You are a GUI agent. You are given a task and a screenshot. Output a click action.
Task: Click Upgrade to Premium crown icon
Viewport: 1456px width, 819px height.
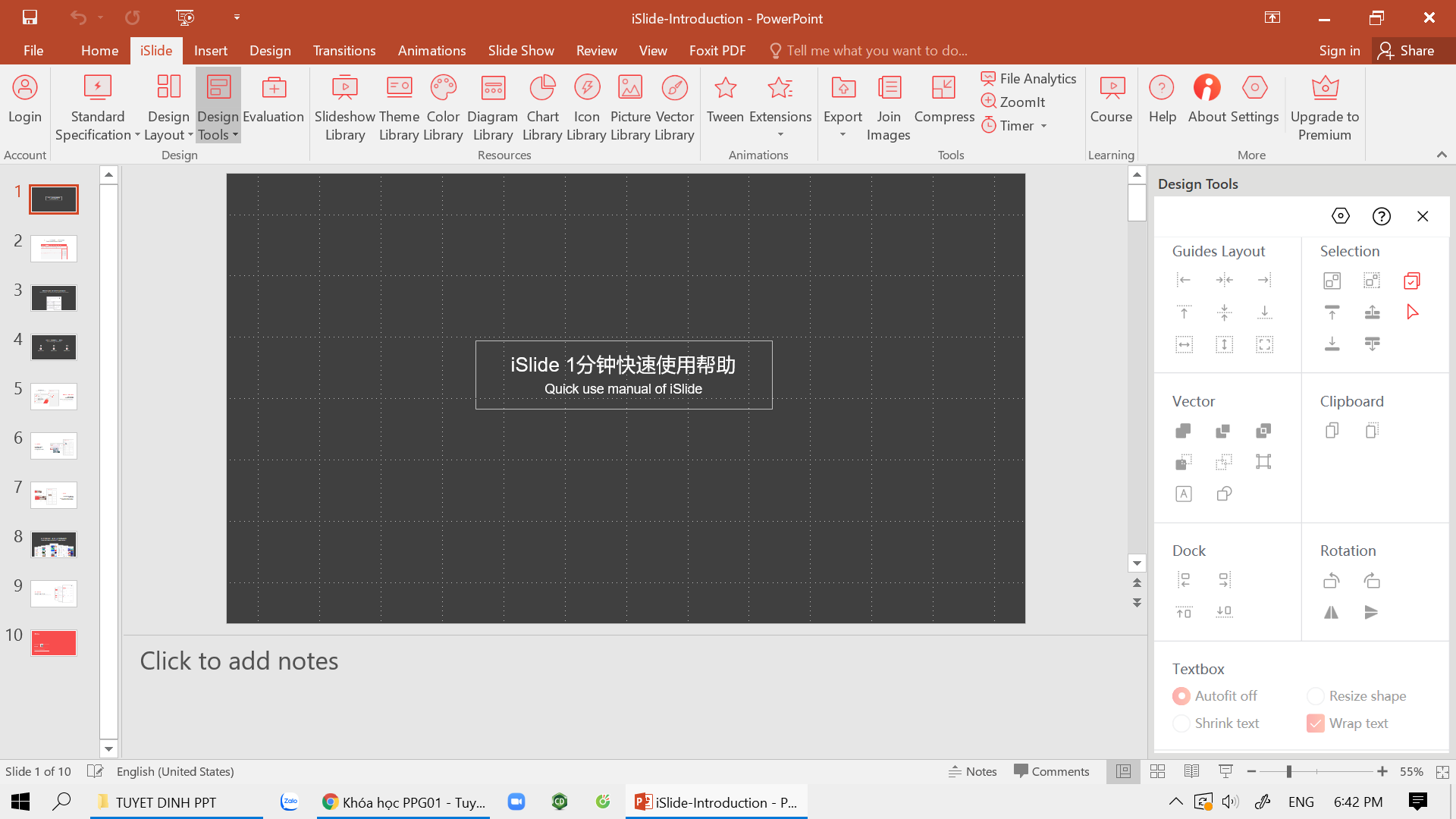click(x=1325, y=88)
